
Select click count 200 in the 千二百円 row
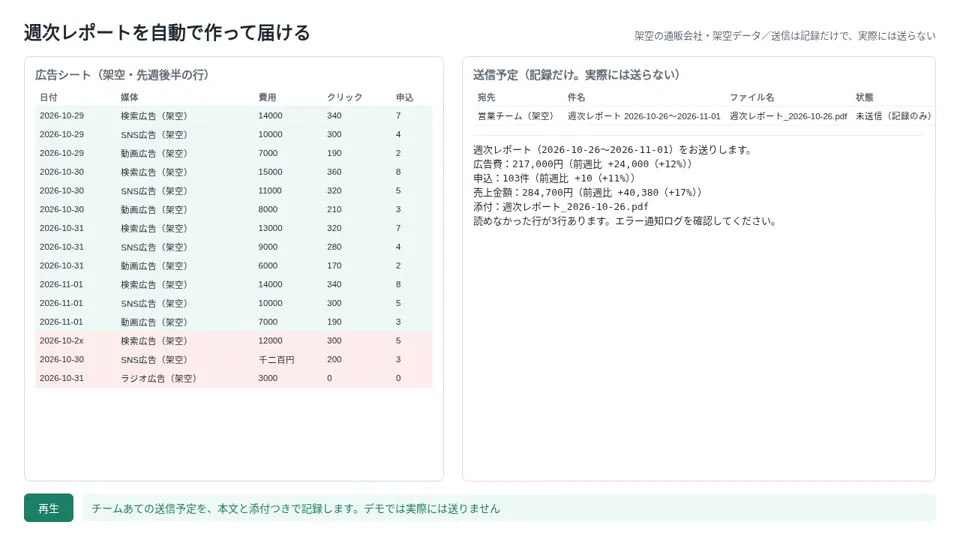334,360
